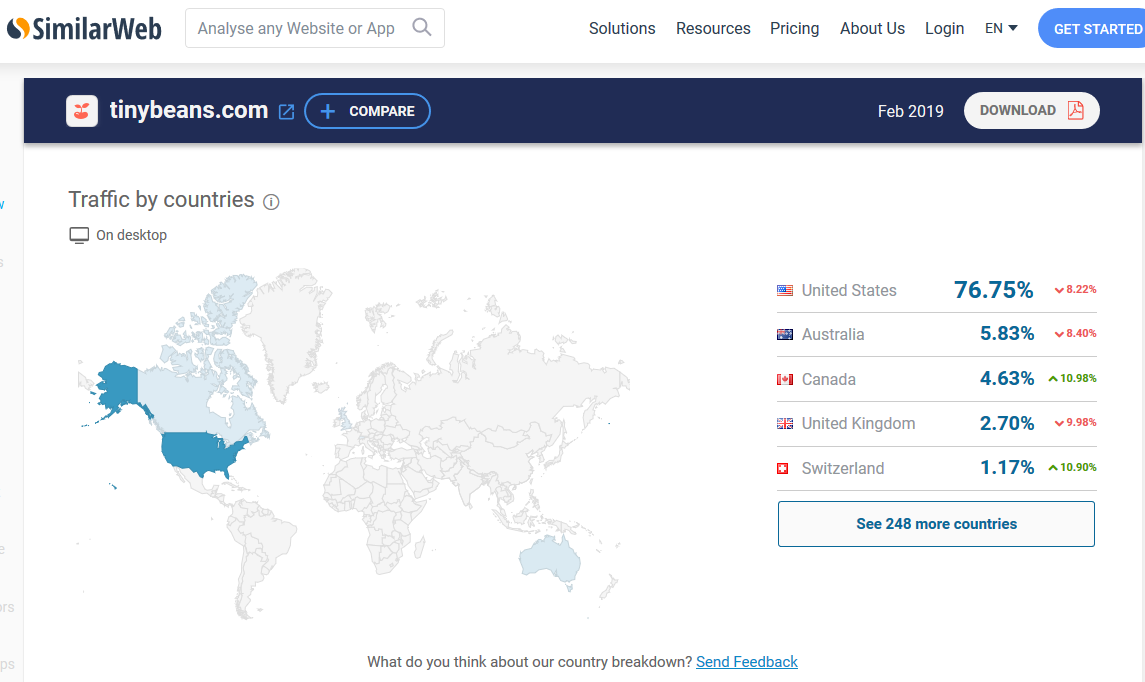Download the report as PDF

(1031, 110)
